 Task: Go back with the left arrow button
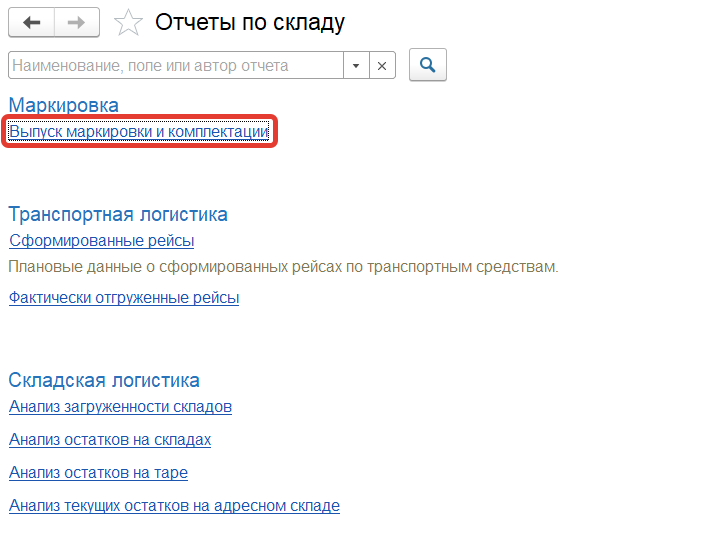pyautogui.click(x=31, y=22)
